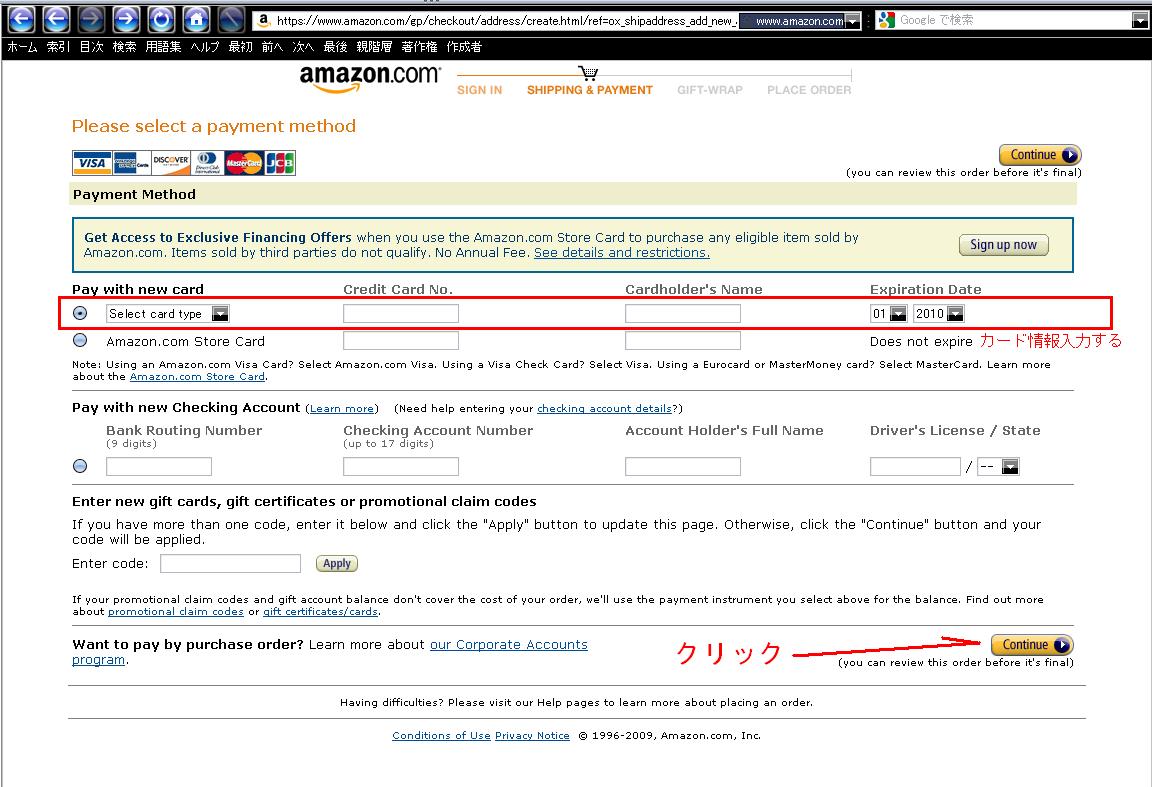Focus the new card Credit Card No. field
This screenshot has height=787, width=1152.
[x=400, y=314]
